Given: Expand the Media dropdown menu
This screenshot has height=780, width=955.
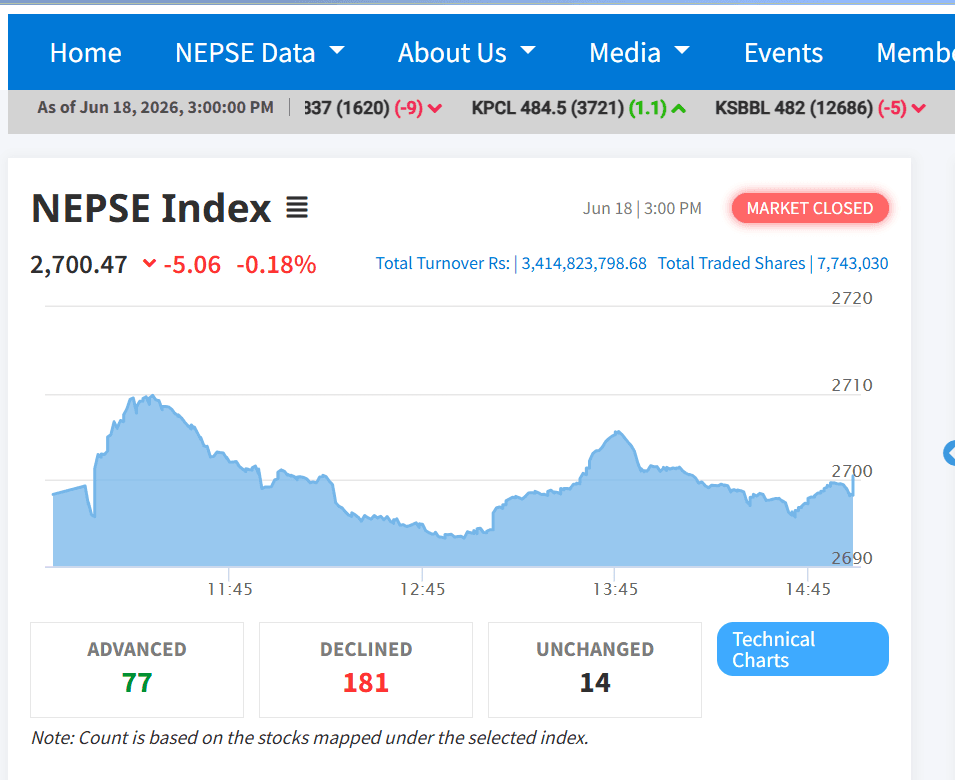Looking at the screenshot, I should coord(639,53).
